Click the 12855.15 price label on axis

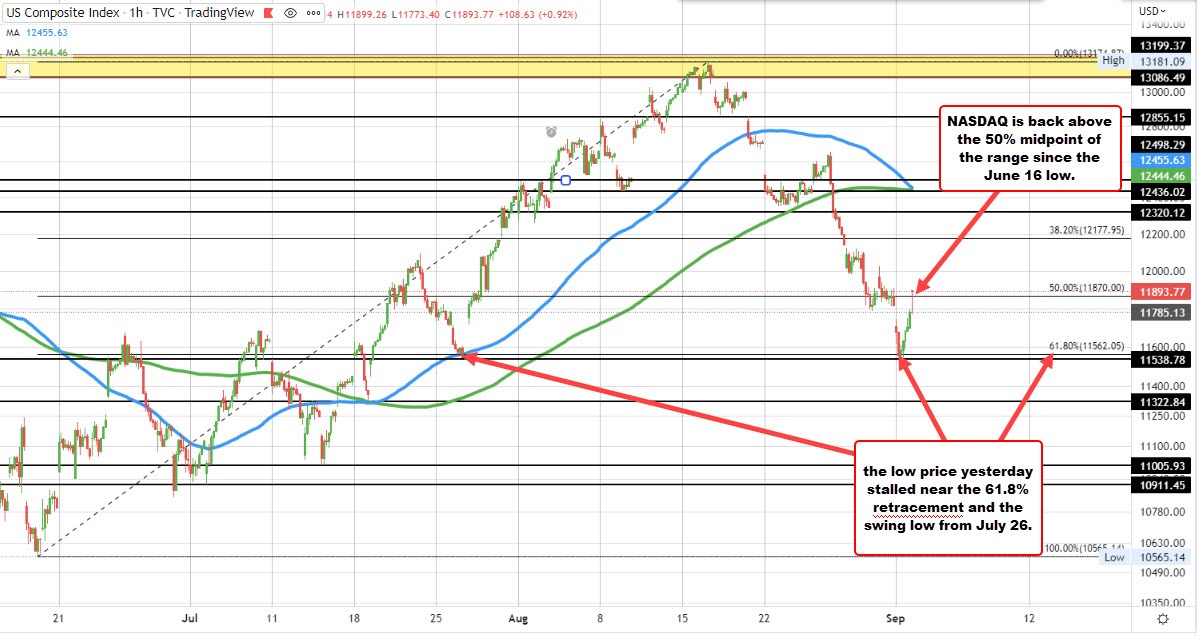pyautogui.click(x=1162, y=118)
